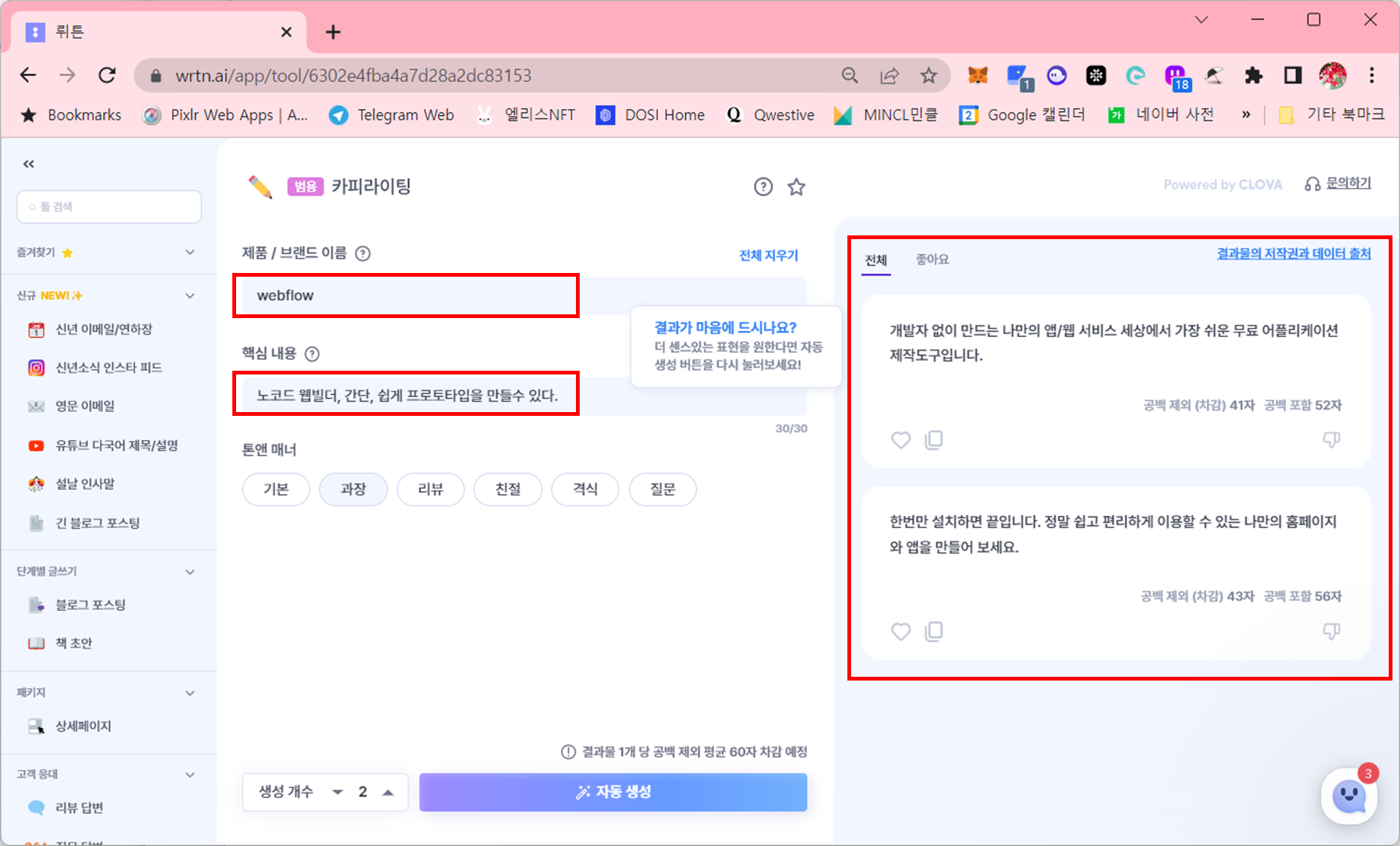Collapse the 고객 응대 sidebar section
Viewport: 1400px width, 846px height.
pos(189,775)
